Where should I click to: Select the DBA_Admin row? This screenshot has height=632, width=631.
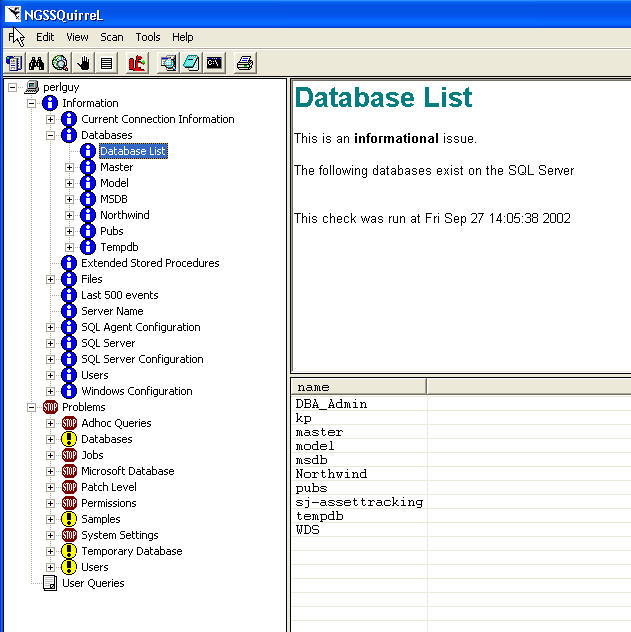(x=331, y=404)
